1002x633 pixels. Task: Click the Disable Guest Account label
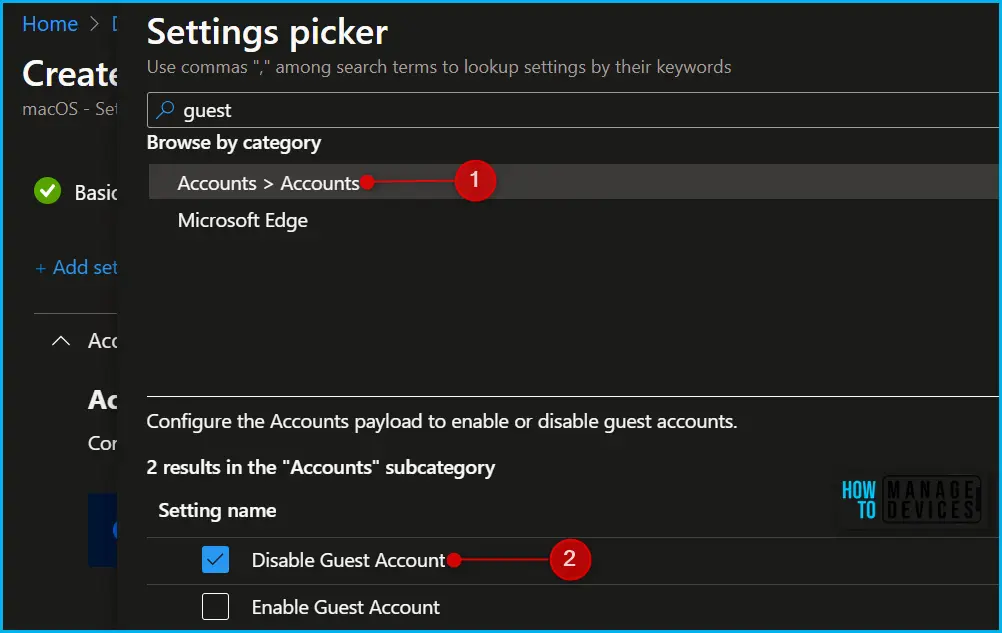(x=348, y=560)
